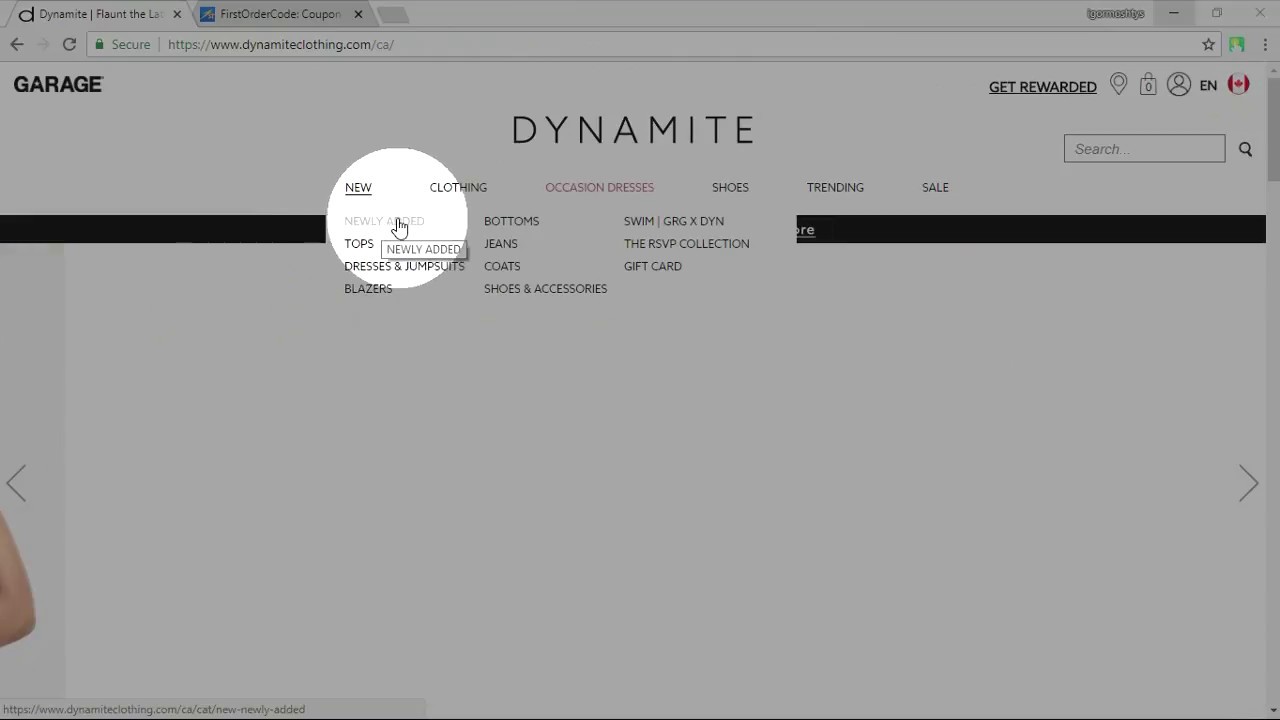Switch to FirstOrderCode Coupon tab
Screen dimensions: 1280x720
280,14
